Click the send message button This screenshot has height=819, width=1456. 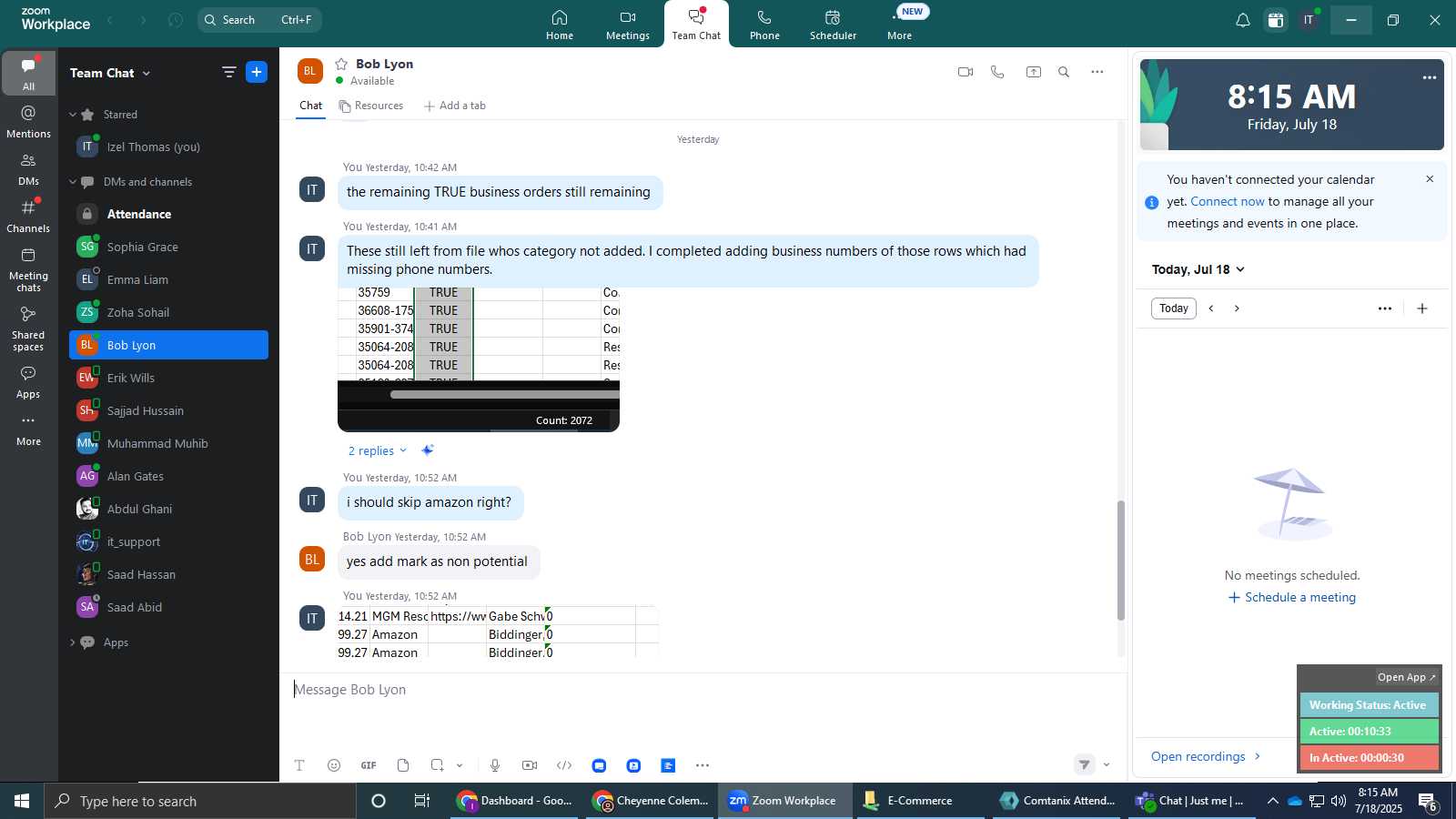[x=1084, y=764]
